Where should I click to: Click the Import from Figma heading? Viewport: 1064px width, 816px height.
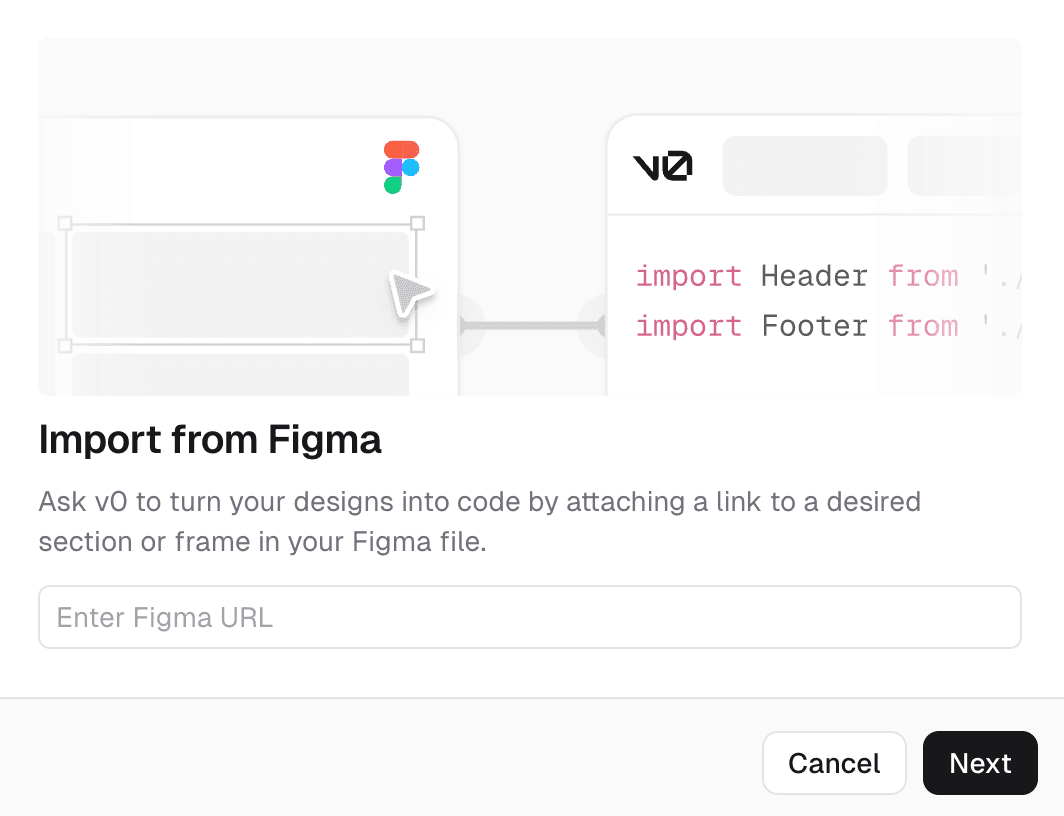(210, 440)
